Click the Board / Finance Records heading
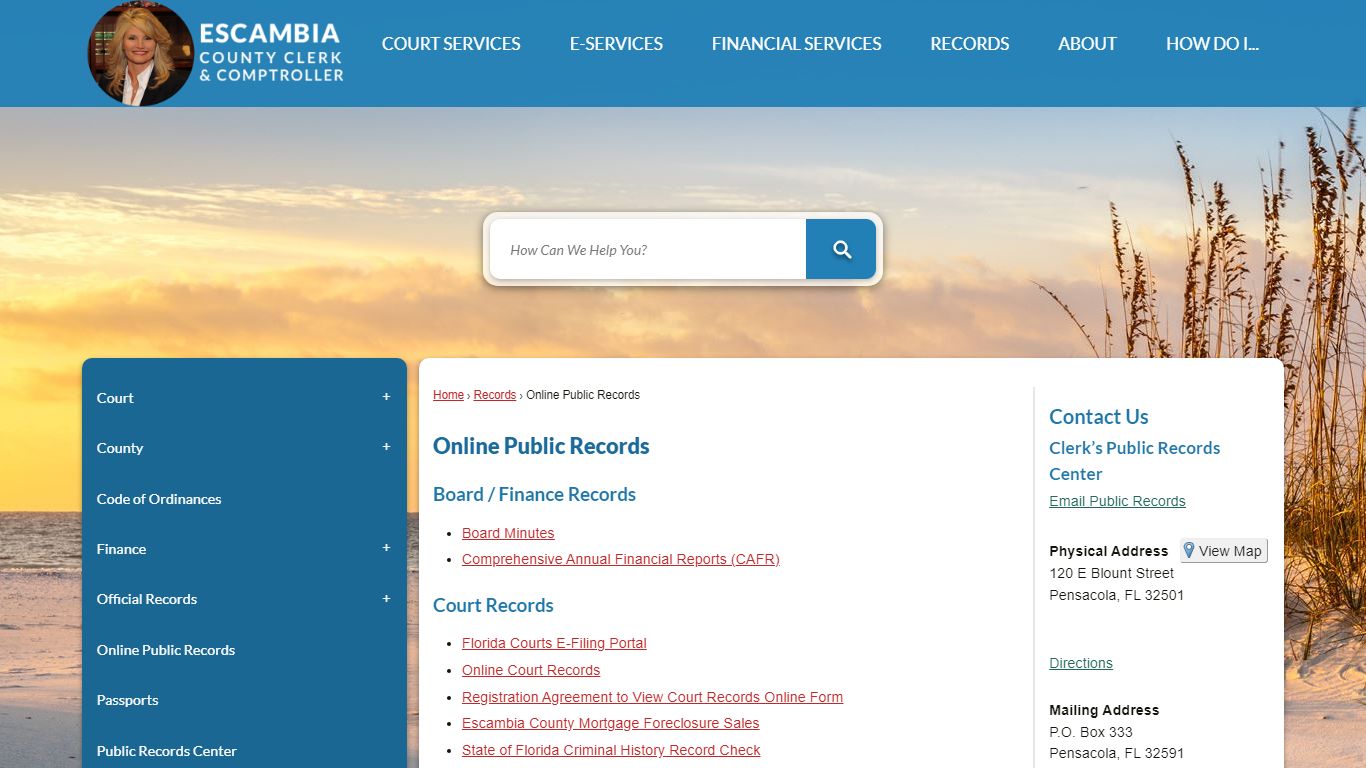The image size is (1366, 768). pos(534,494)
